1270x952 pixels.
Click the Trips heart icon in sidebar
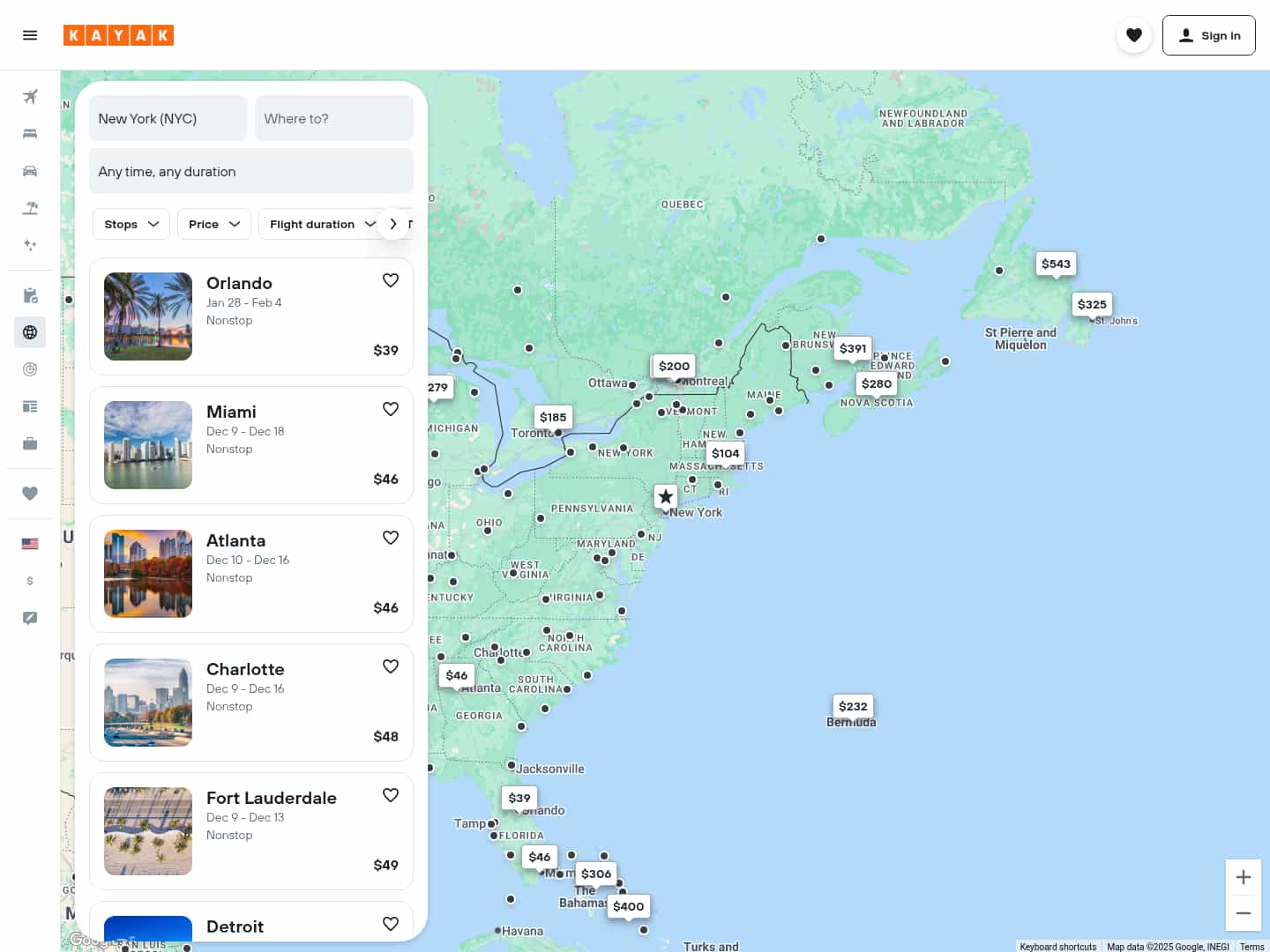(30, 494)
